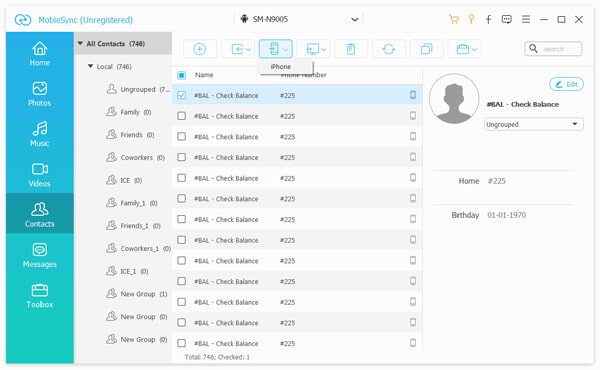This screenshot has width=600, height=370.
Task: Click the refresh contacts icon
Action: pos(388,49)
